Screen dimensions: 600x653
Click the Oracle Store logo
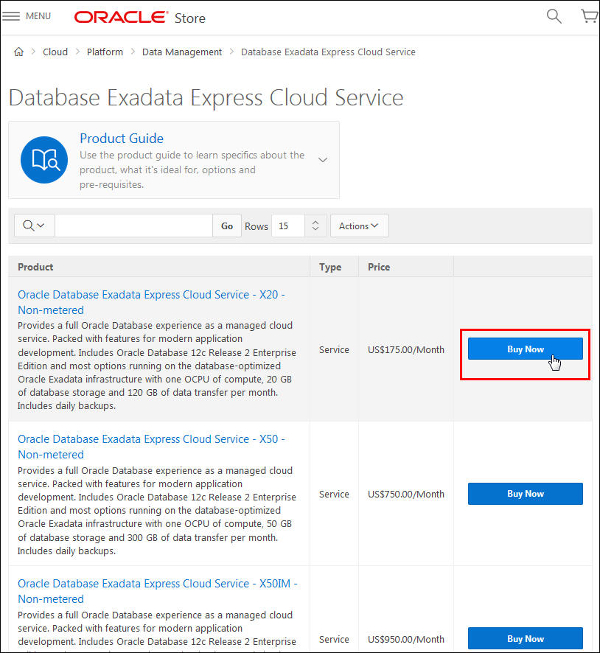point(139,17)
